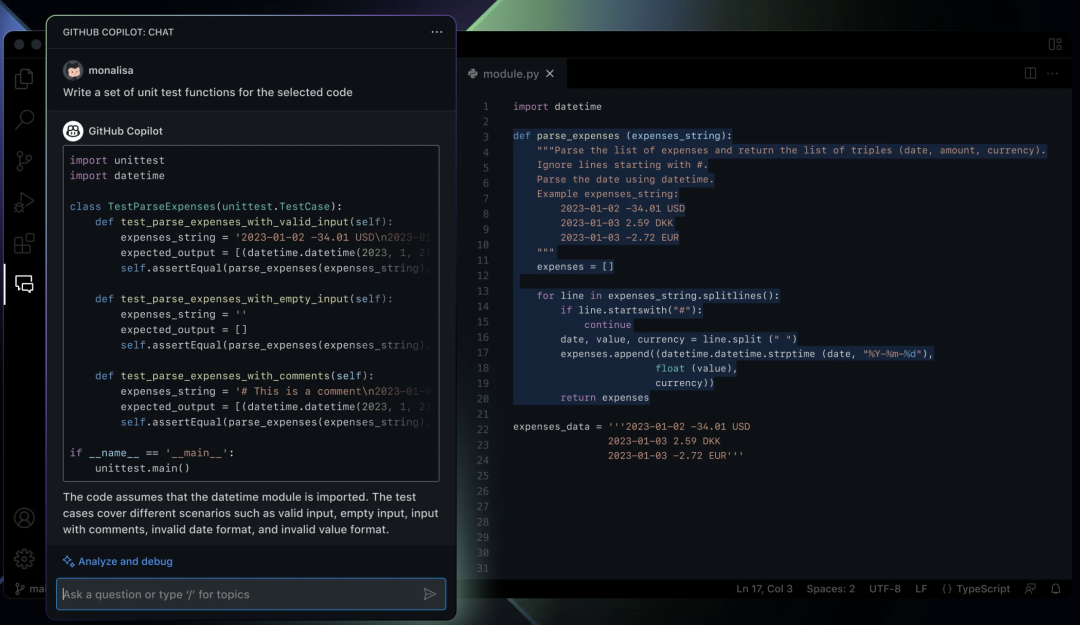Open the chat panel more actions ellipsis
This screenshot has height=625, width=1080.
[437, 32]
